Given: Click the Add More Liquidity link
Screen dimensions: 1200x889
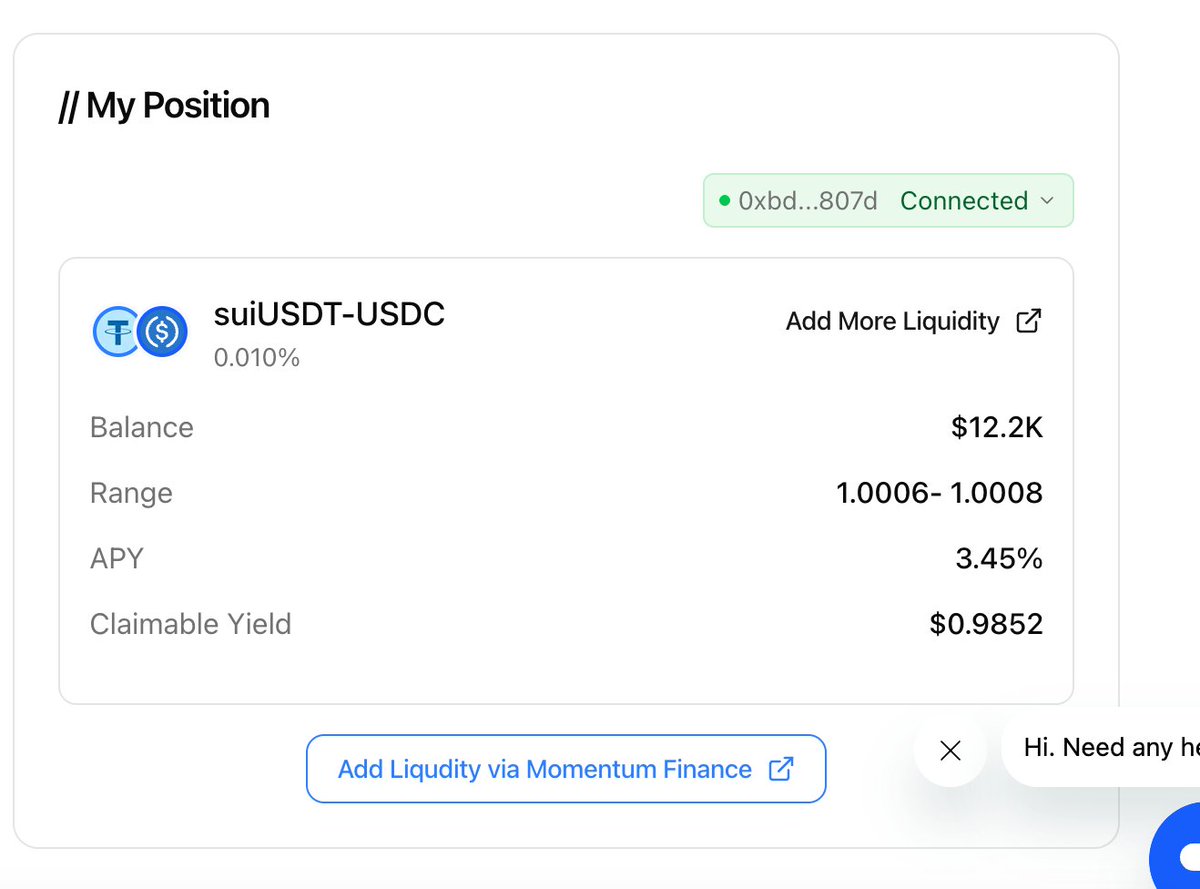Looking at the screenshot, I should tap(892, 321).
